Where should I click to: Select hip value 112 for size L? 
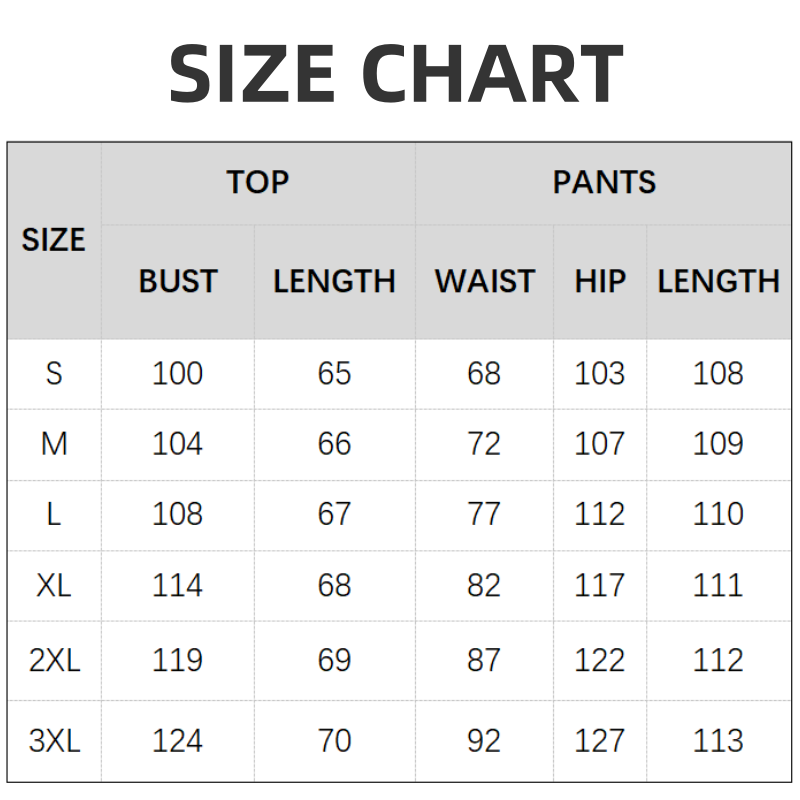pos(599,514)
